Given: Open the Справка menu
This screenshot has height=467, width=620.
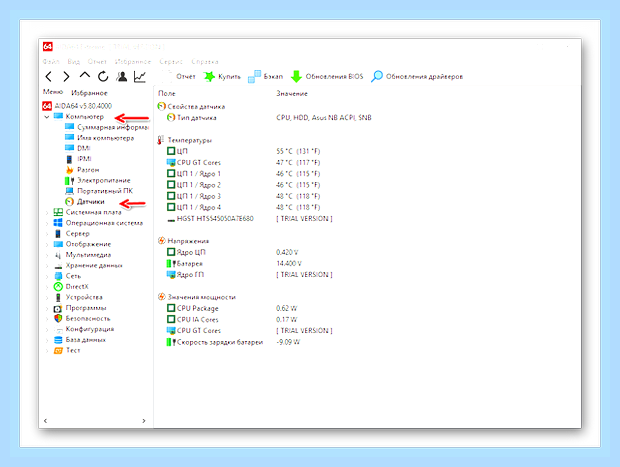Looking at the screenshot, I should tap(205, 62).
